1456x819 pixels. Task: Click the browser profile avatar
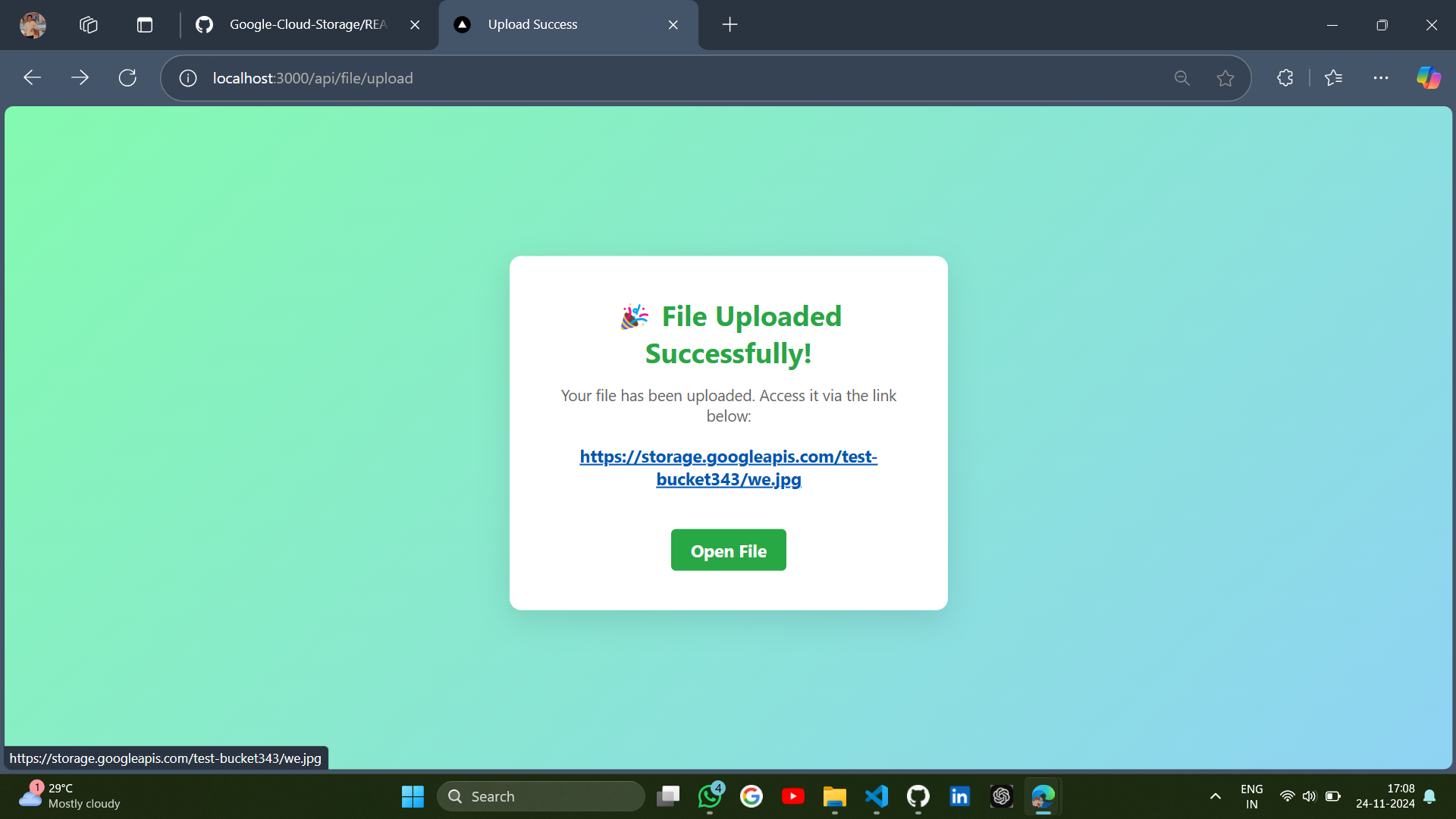[x=33, y=25]
